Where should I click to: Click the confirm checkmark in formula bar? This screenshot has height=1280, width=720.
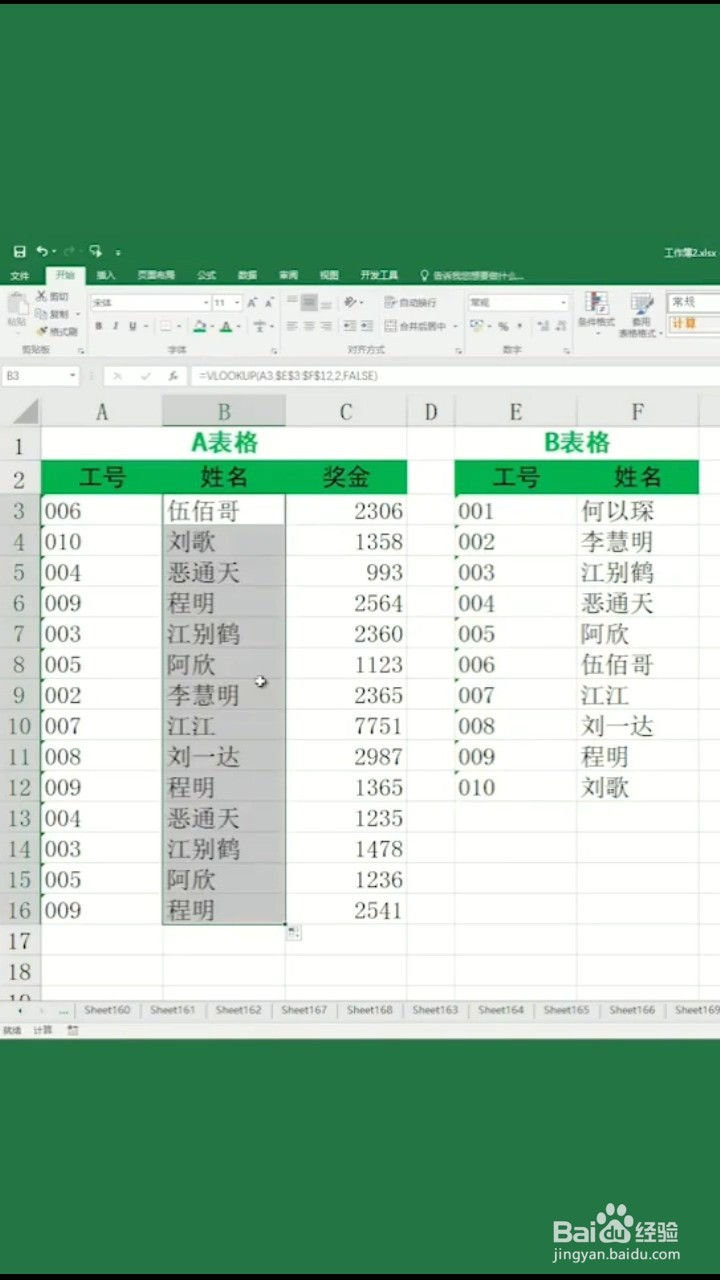pyautogui.click(x=145, y=376)
